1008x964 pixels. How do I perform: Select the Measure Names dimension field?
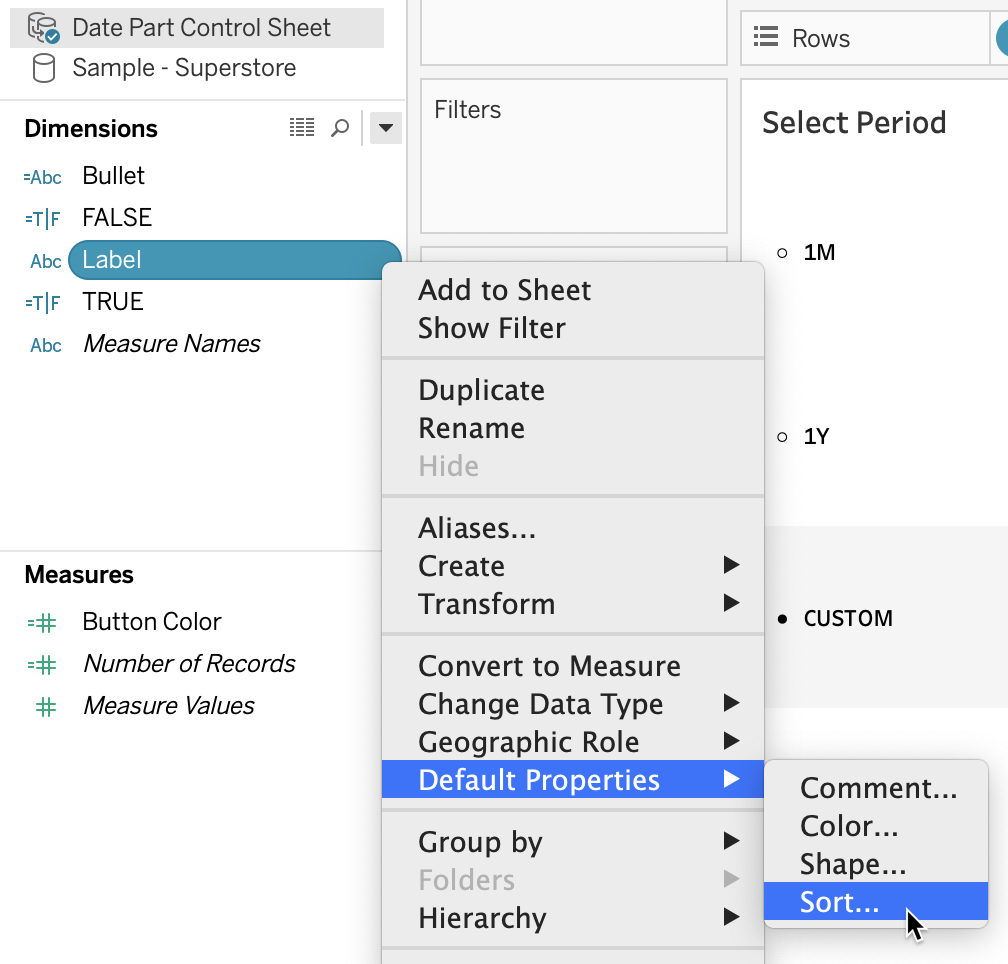pyautogui.click(x=171, y=344)
